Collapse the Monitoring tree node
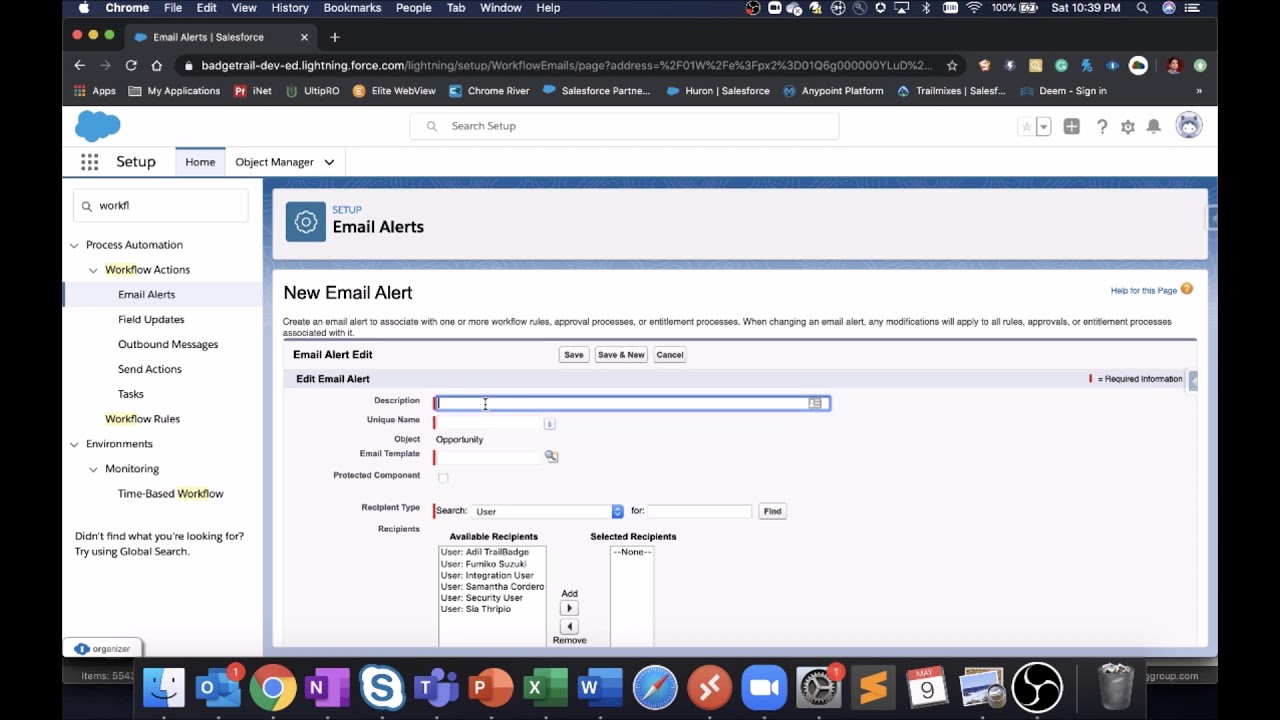Screen dimensions: 1280x720 (x=93, y=469)
